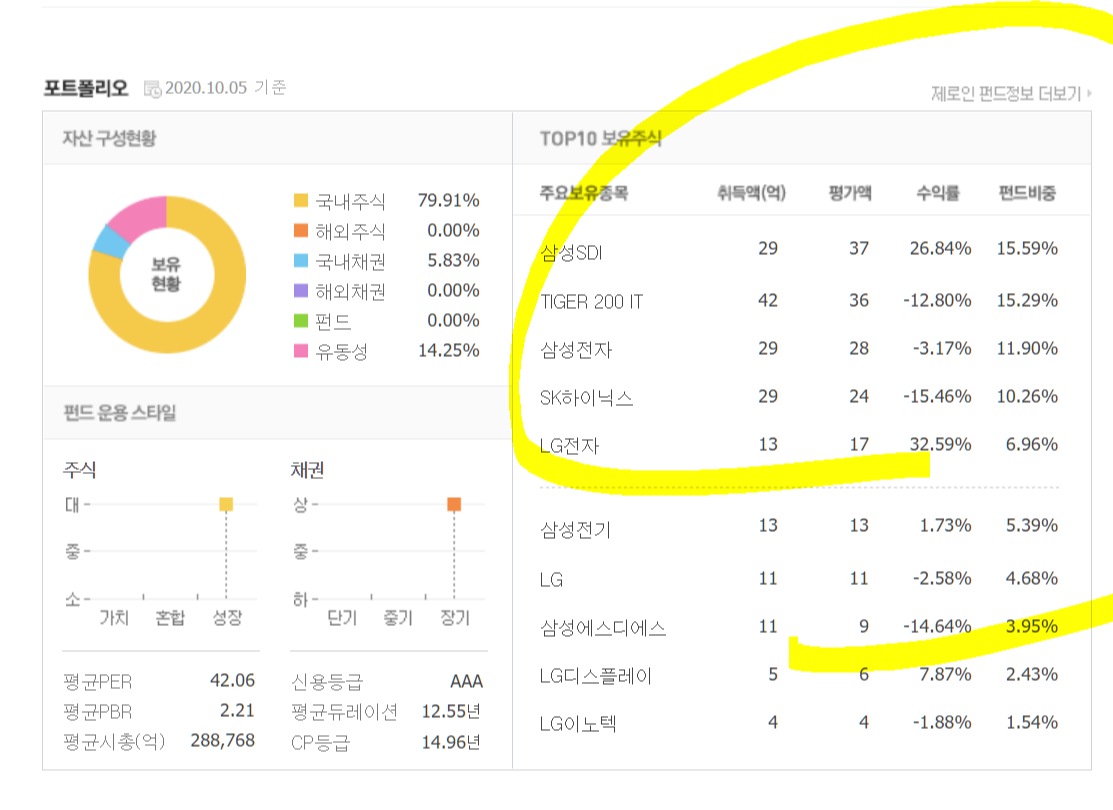Click the 주요보유종목 column header
The height and width of the screenshot is (810, 1113).
(x=583, y=192)
